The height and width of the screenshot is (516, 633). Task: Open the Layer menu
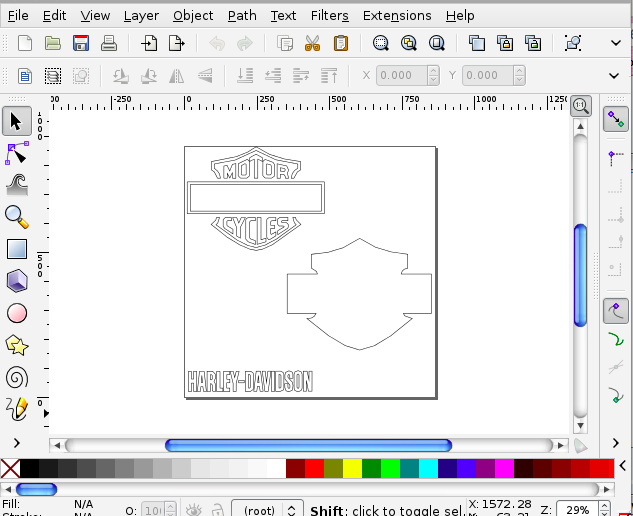[141, 16]
